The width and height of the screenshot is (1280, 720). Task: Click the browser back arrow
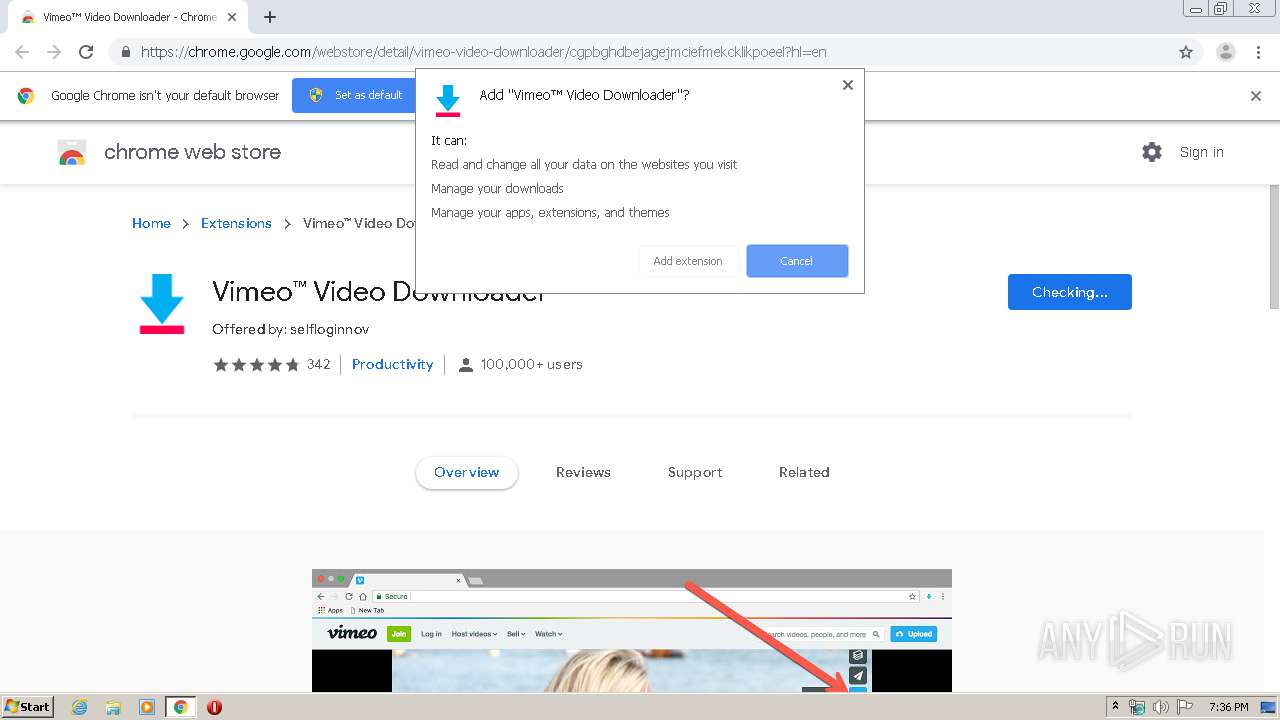click(x=22, y=52)
